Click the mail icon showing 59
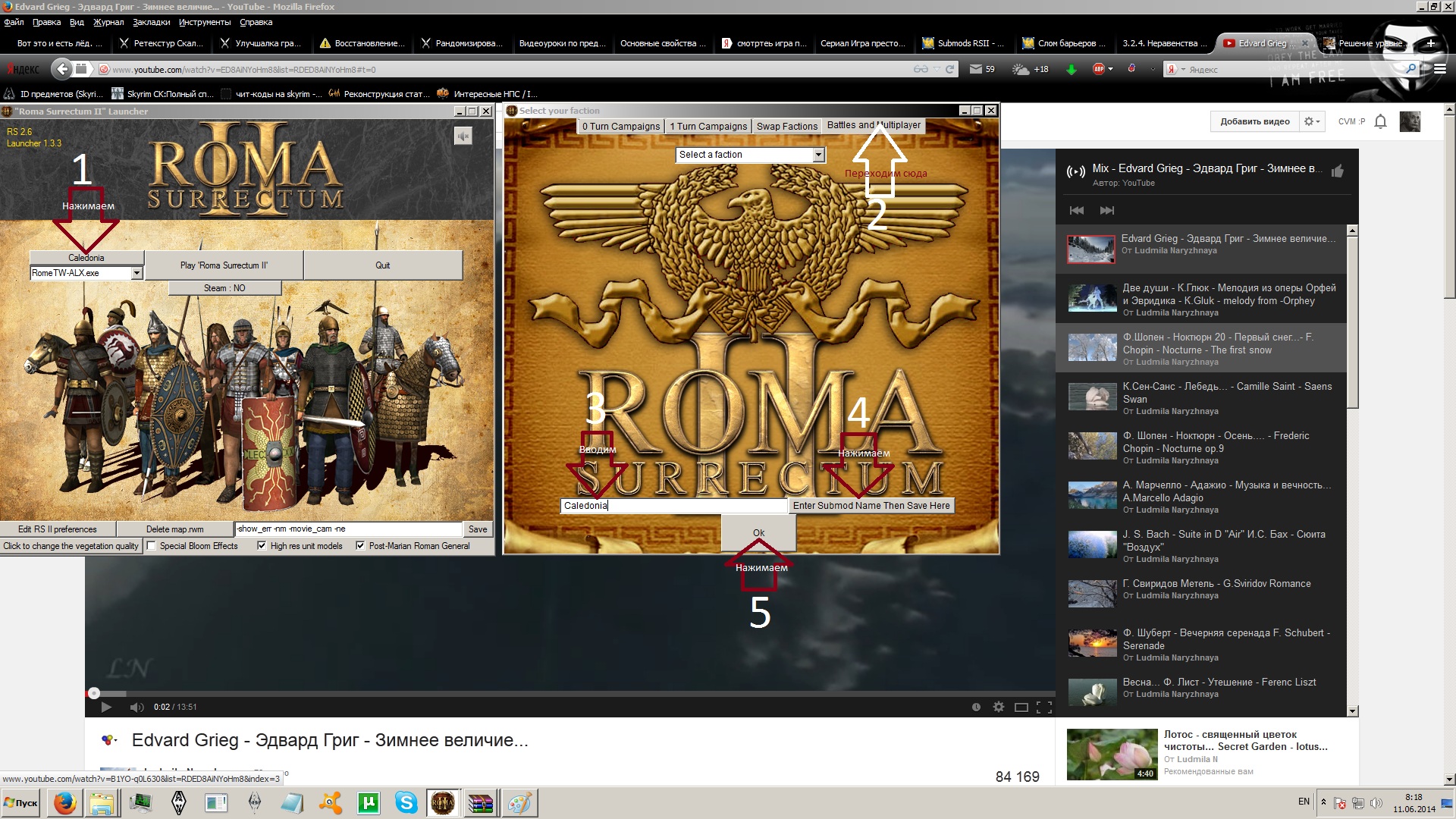This screenshot has width=1456, height=819. [x=976, y=69]
